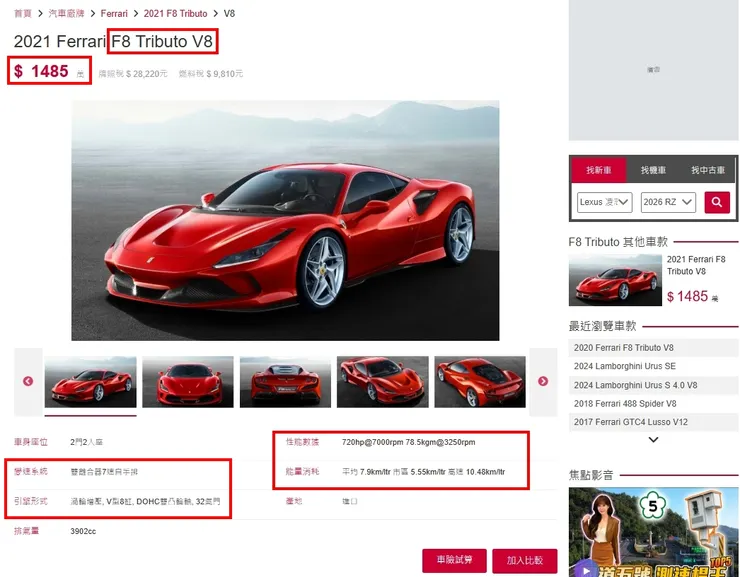Select the 找中古車 tab
The height and width of the screenshot is (577, 740).
pos(708,170)
